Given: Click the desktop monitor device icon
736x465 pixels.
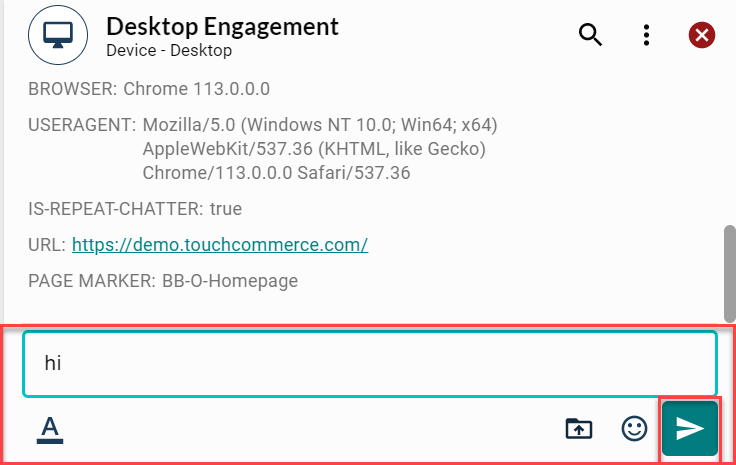Looking at the screenshot, I should click(58, 36).
